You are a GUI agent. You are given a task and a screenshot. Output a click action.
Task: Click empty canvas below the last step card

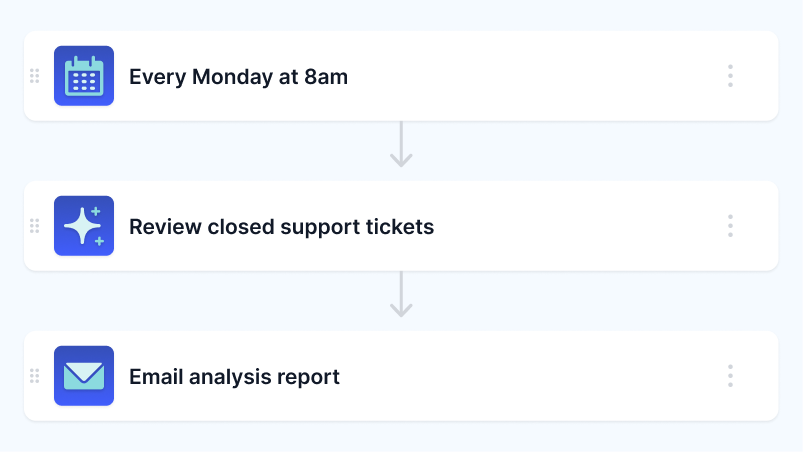400,438
